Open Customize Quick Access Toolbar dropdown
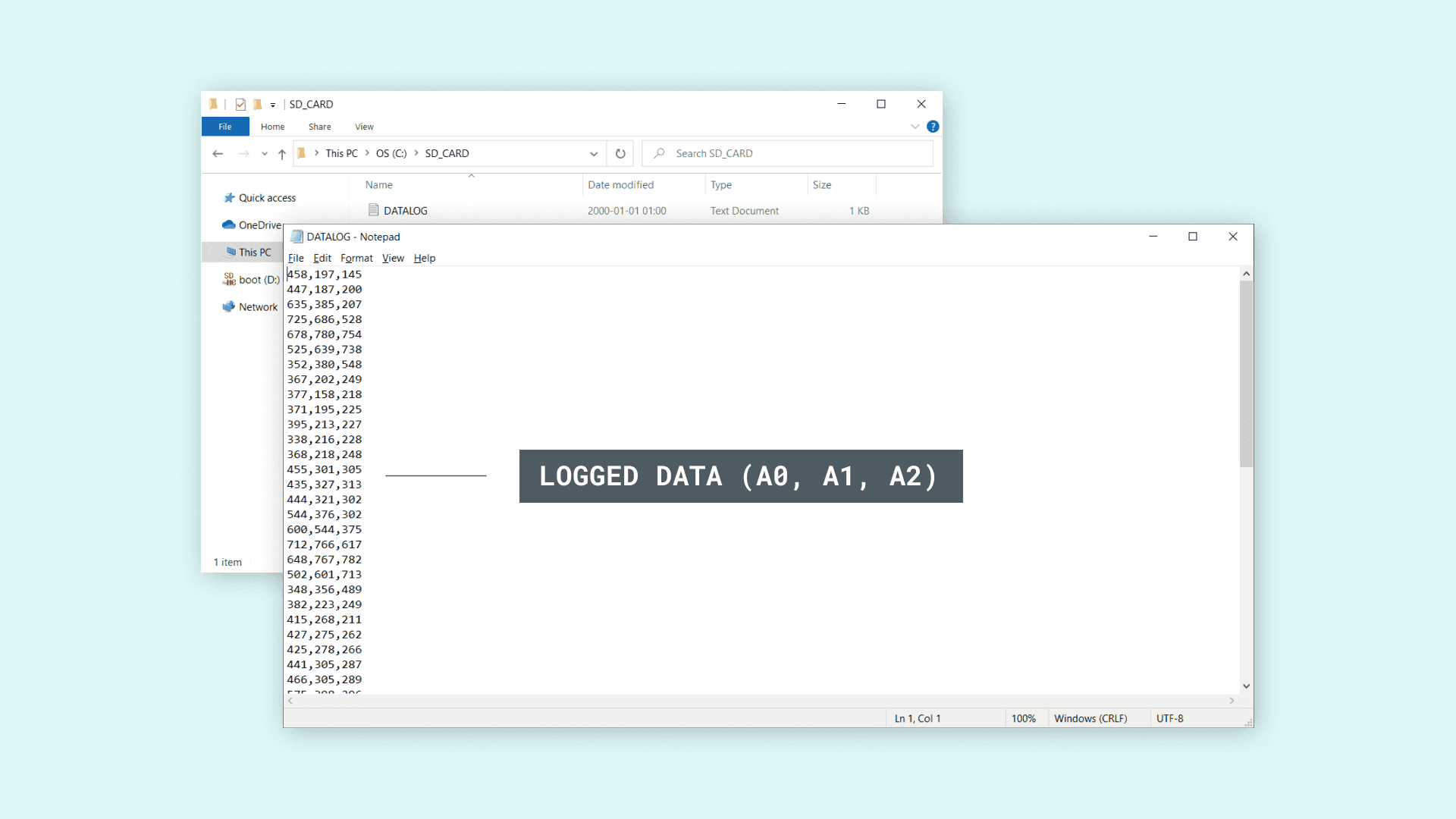 coord(273,105)
